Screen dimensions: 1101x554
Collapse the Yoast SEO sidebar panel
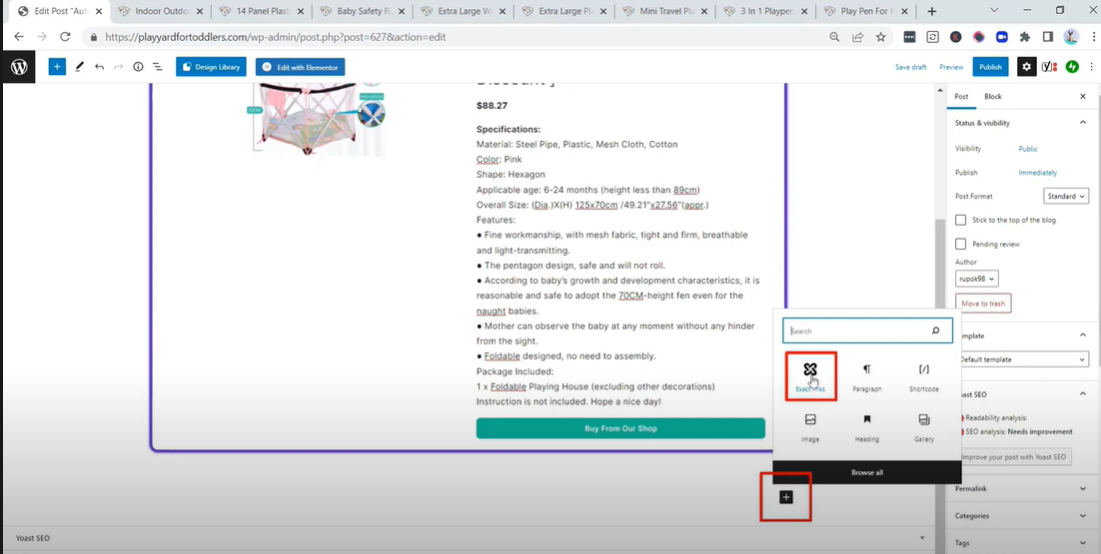[x=1082, y=394]
